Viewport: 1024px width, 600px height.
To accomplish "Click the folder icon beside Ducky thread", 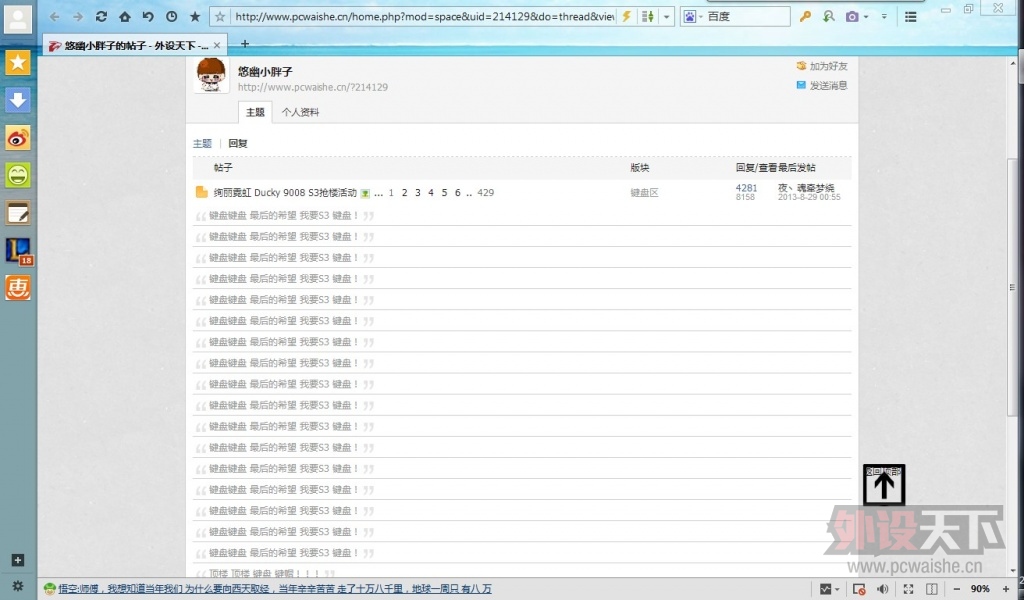I will pyautogui.click(x=202, y=192).
